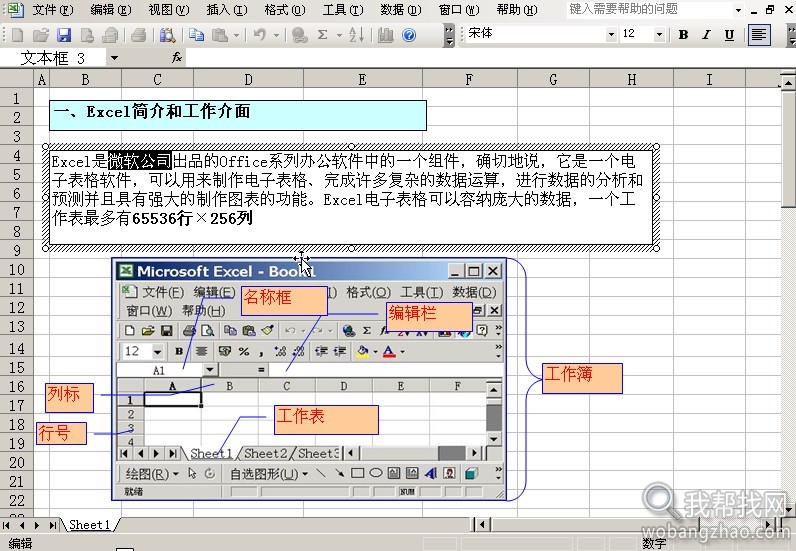Viewport: 796px width, 551px height.
Task: Open the 窗口(W) menu
Action: tap(459, 10)
